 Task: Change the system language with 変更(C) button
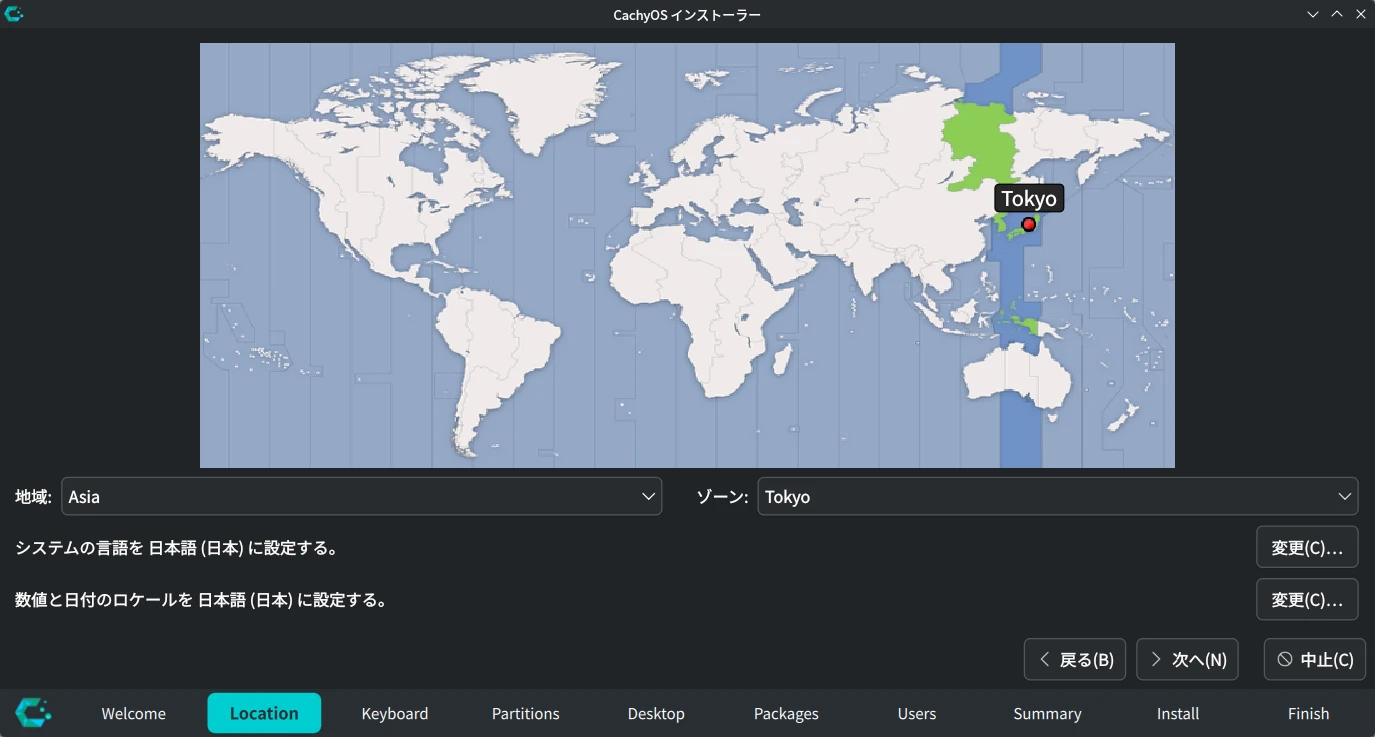[1306, 548]
